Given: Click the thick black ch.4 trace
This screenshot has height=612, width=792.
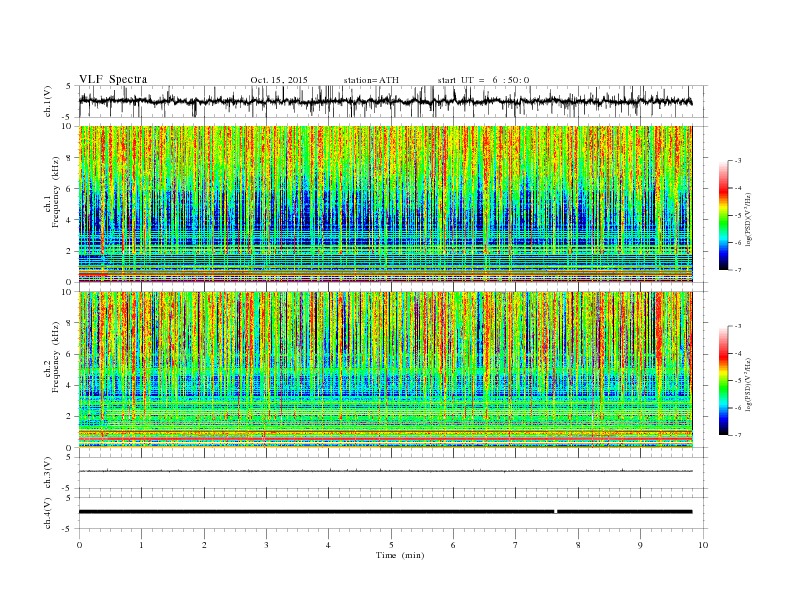Looking at the screenshot, I should (385, 512).
